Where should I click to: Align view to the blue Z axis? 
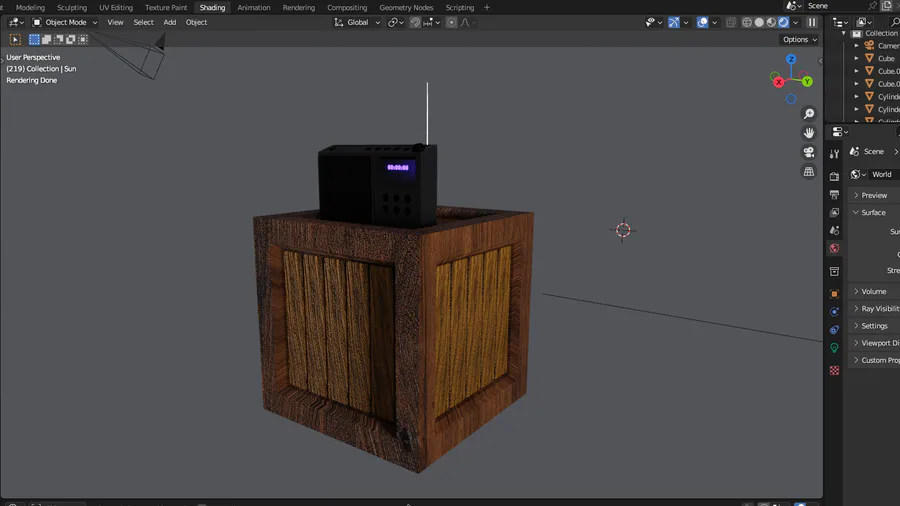pos(791,59)
